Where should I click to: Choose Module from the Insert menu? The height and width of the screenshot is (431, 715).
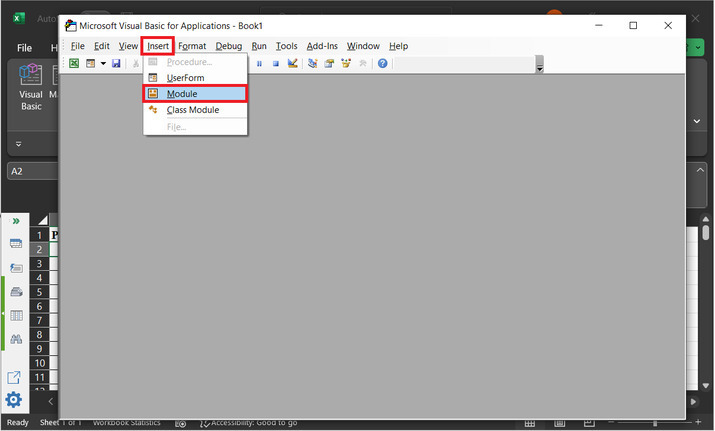[x=195, y=93]
